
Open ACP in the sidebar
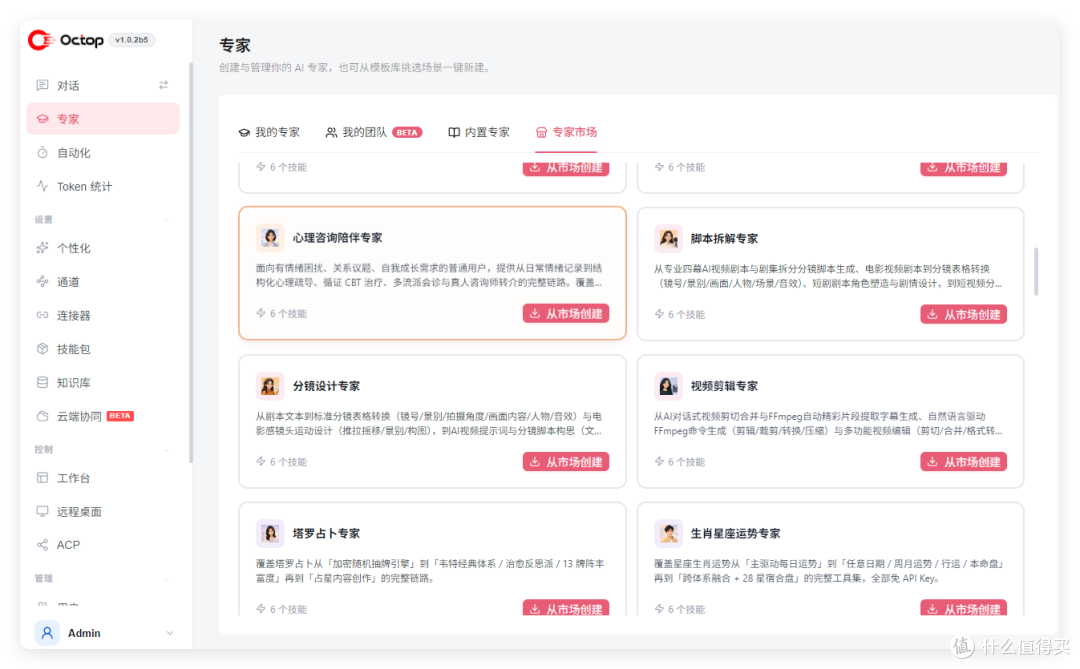(103, 545)
